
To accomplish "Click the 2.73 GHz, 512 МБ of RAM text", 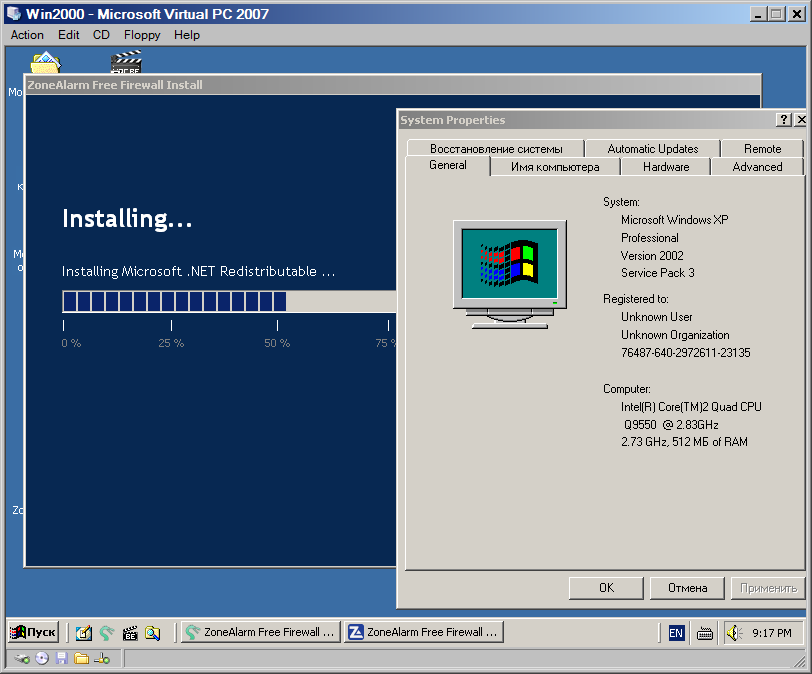I will (x=684, y=442).
